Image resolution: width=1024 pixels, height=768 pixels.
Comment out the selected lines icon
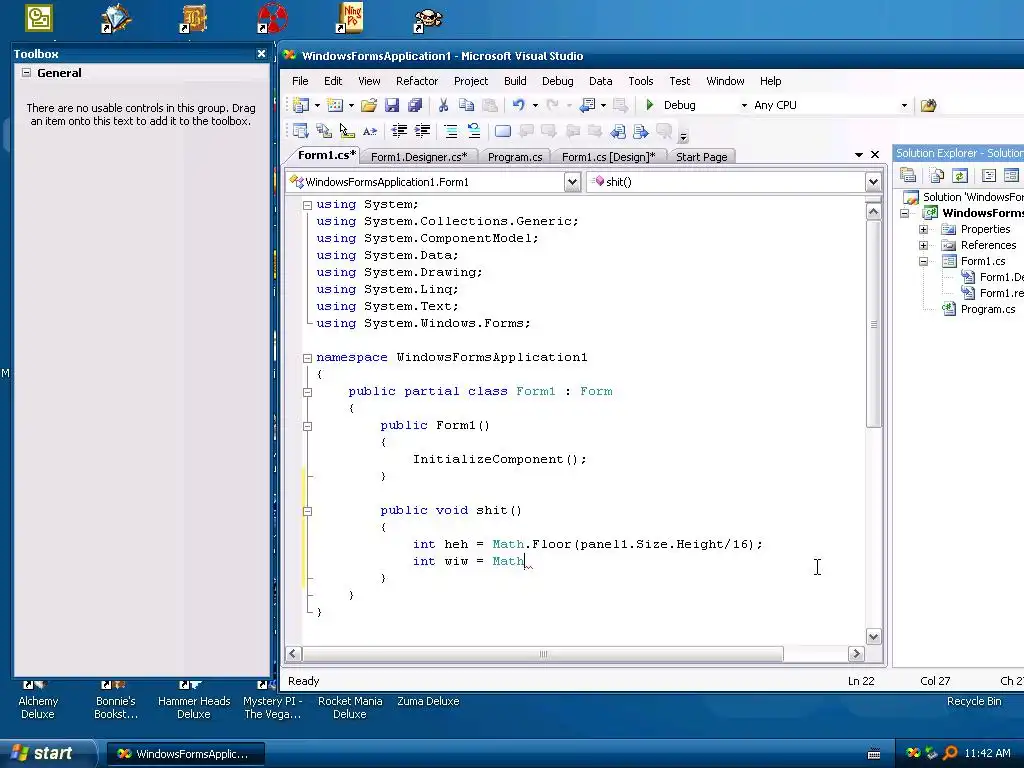[451, 131]
